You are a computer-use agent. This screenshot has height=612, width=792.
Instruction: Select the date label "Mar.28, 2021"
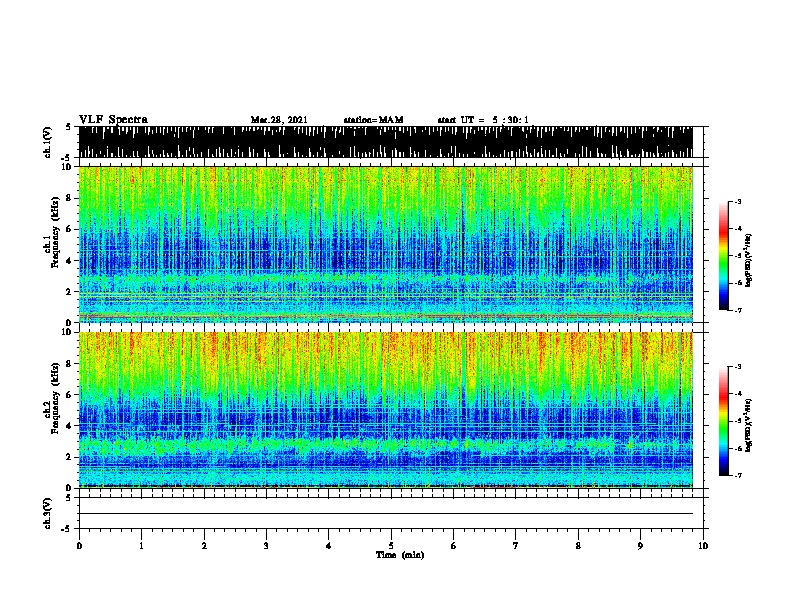[x=279, y=120]
